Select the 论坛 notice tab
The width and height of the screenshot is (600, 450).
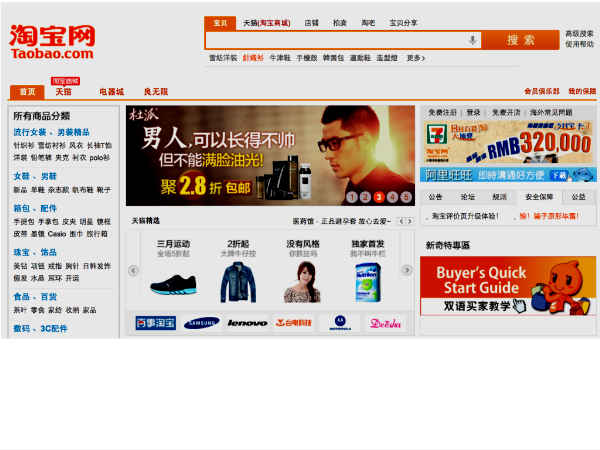(x=467, y=197)
